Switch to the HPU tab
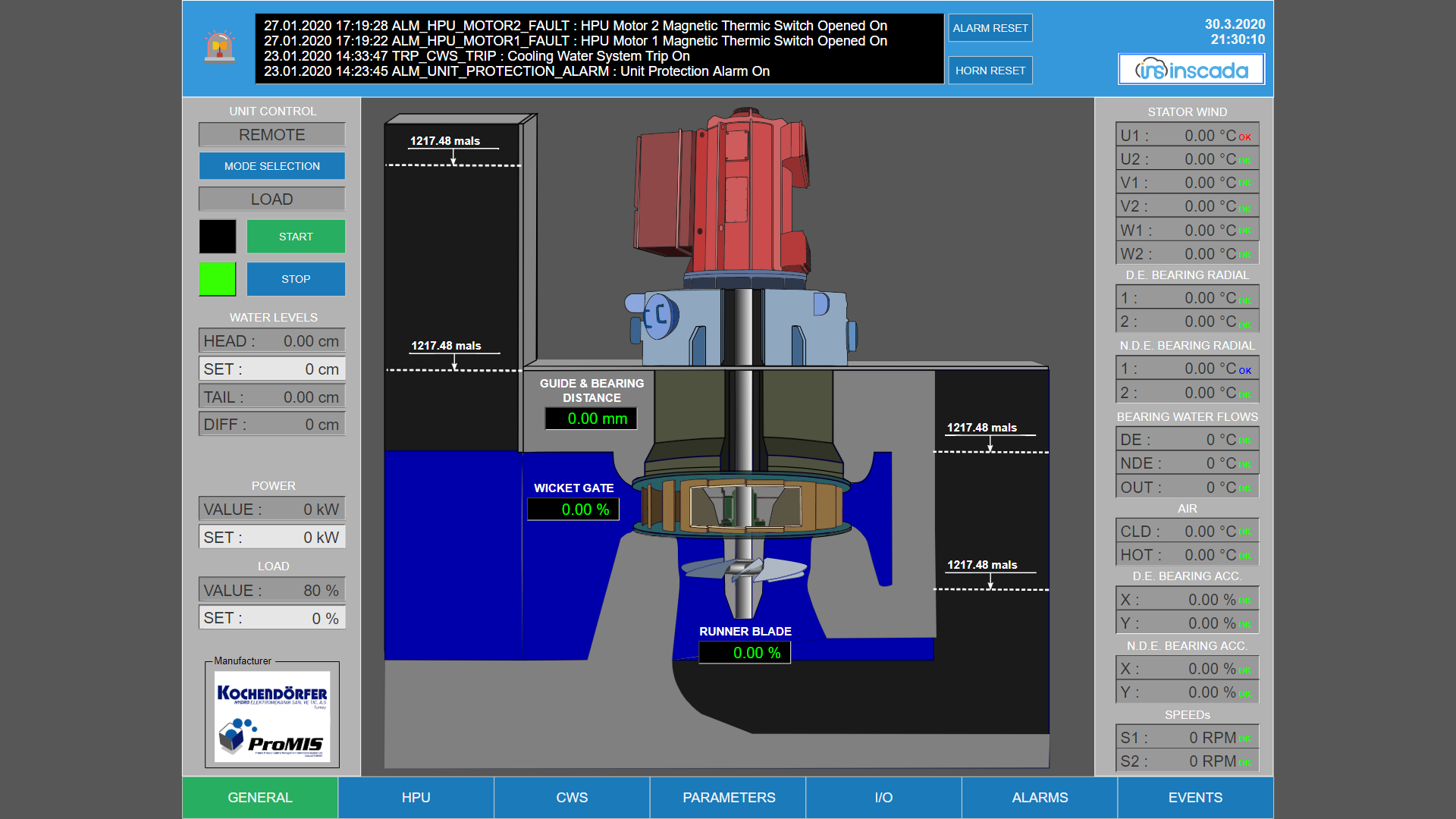The height and width of the screenshot is (819, 1456). pyautogui.click(x=416, y=797)
